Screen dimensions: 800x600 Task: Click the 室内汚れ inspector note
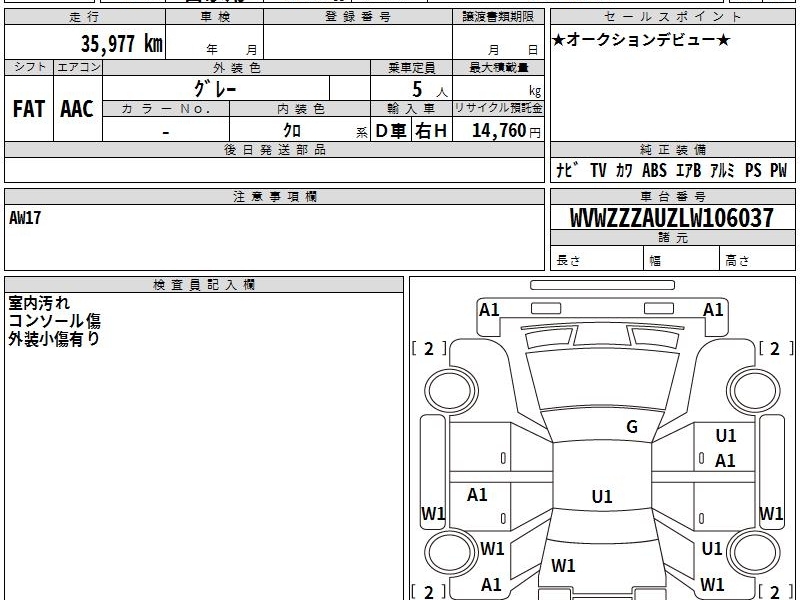click(39, 303)
